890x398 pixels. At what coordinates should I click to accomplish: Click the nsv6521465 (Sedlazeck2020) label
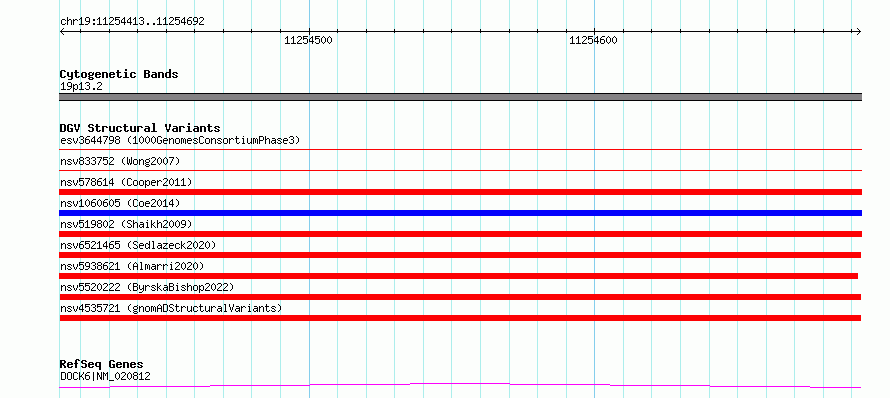pyautogui.click(x=138, y=245)
